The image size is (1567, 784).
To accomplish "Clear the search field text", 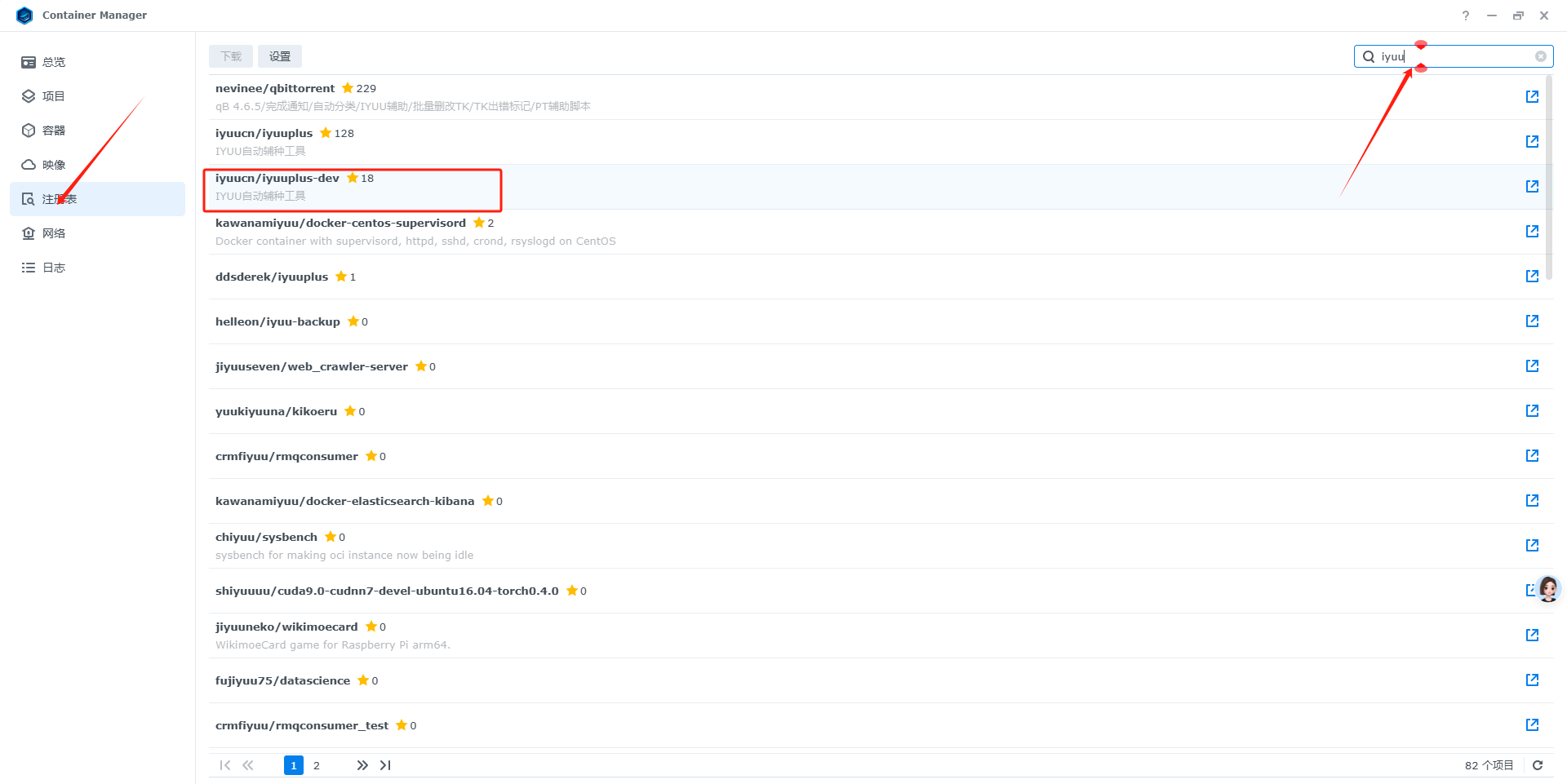I will click(1540, 56).
